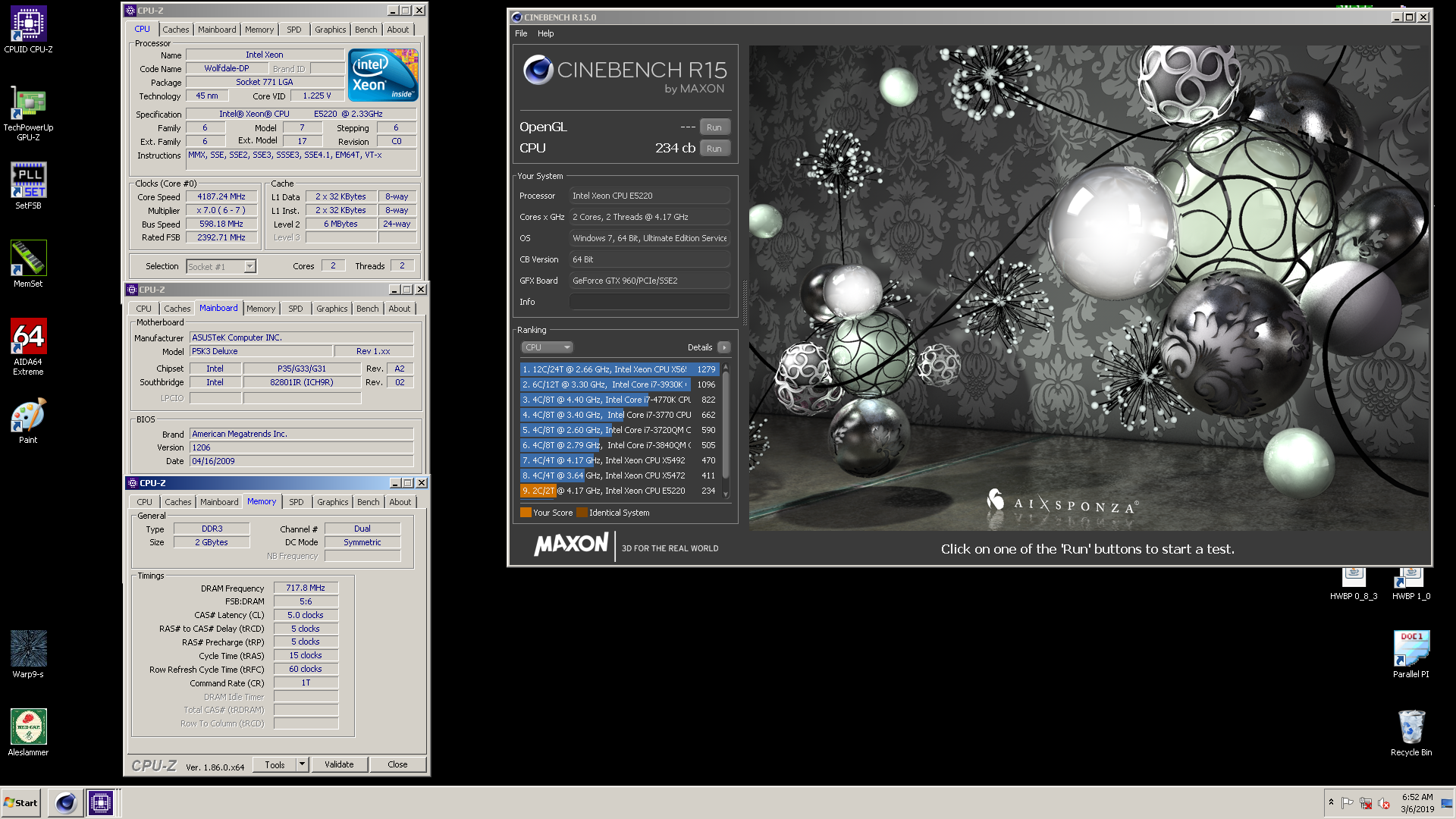Click the 4187.24 MHz core speed value

point(221,196)
